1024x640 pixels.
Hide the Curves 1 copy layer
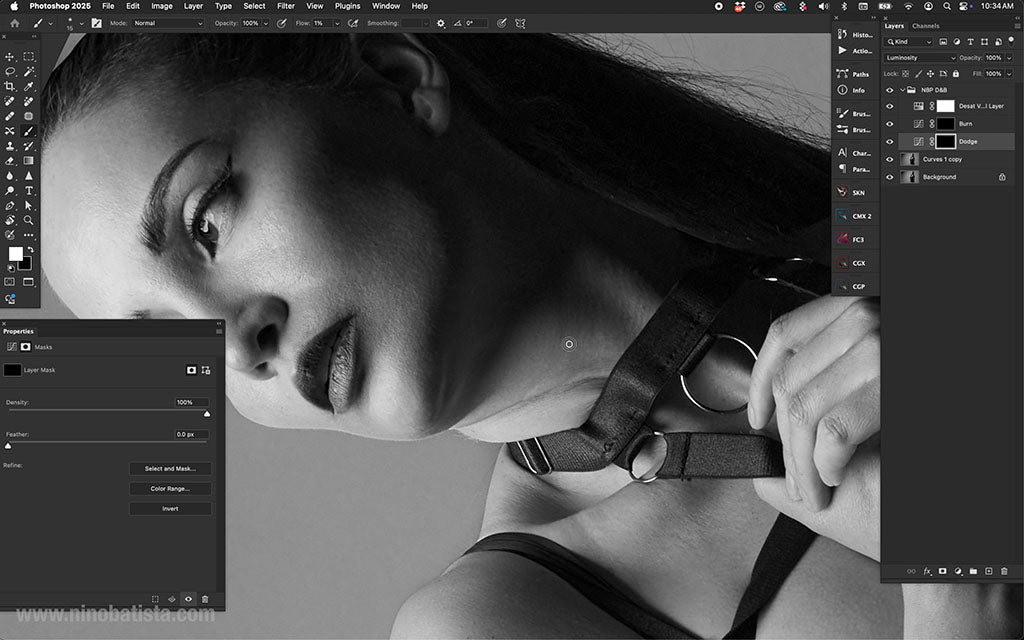(890, 158)
